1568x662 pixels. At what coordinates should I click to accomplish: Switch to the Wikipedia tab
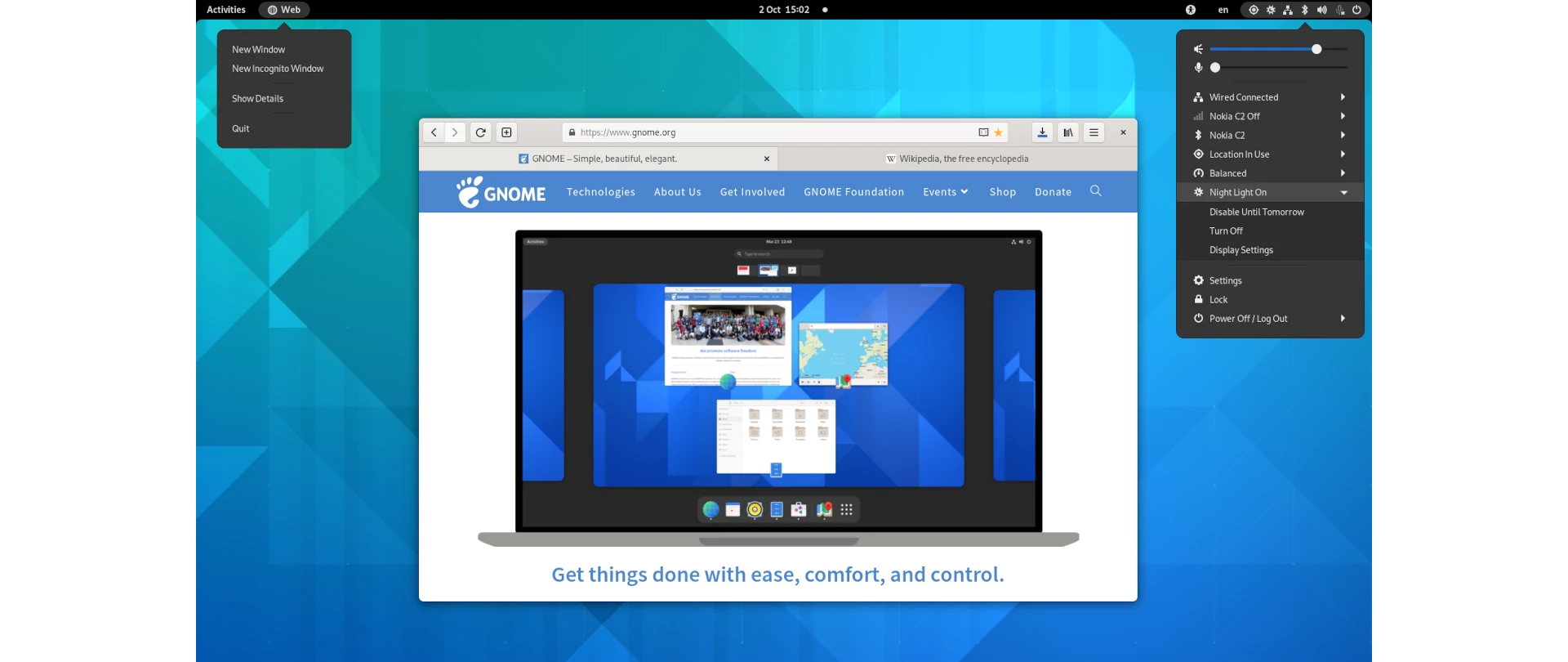(x=957, y=159)
